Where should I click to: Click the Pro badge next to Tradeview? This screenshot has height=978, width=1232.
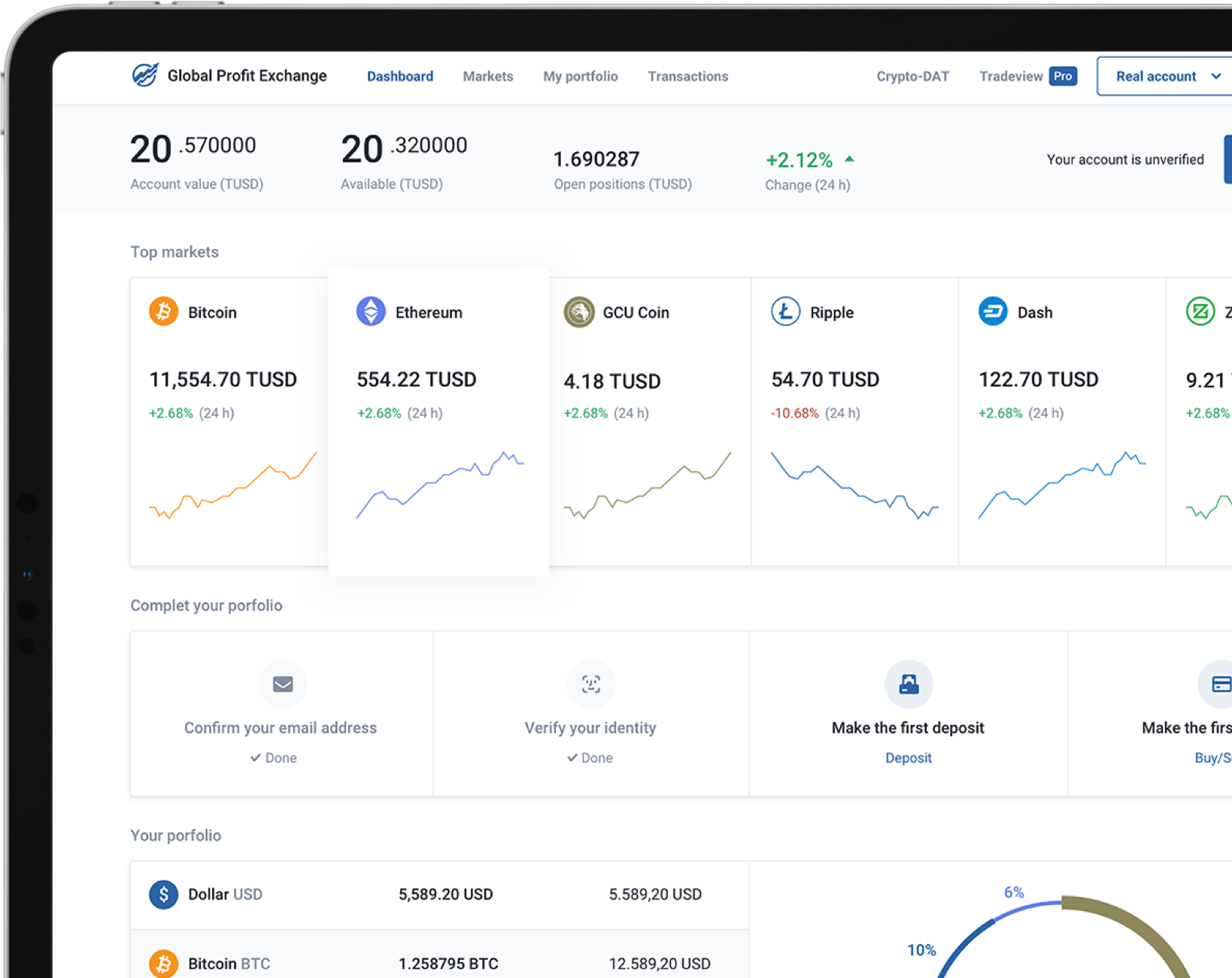point(1063,76)
